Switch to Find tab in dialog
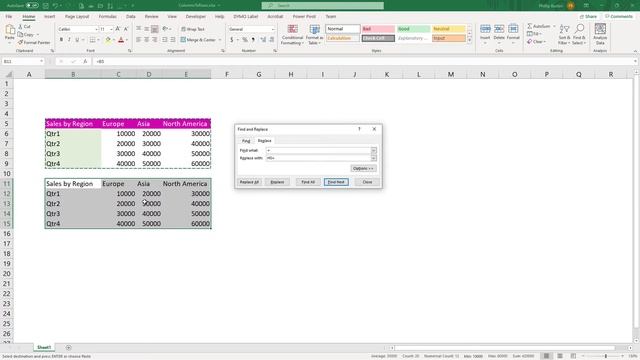This screenshot has width=640, height=360. click(x=246, y=141)
